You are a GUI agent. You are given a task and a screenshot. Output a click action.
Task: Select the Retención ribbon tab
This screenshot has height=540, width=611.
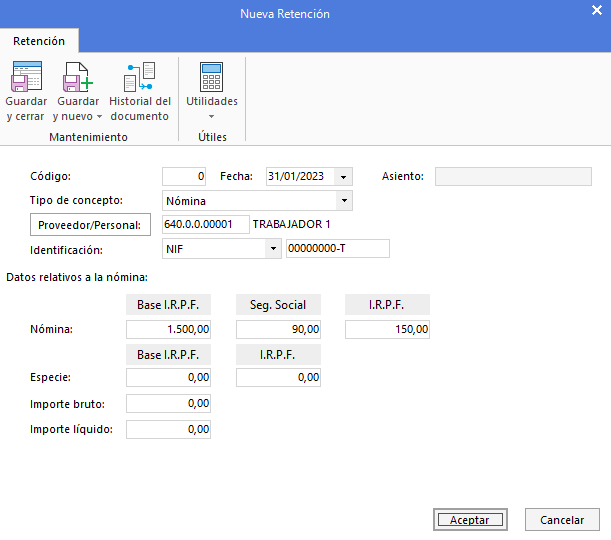tap(39, 41)
